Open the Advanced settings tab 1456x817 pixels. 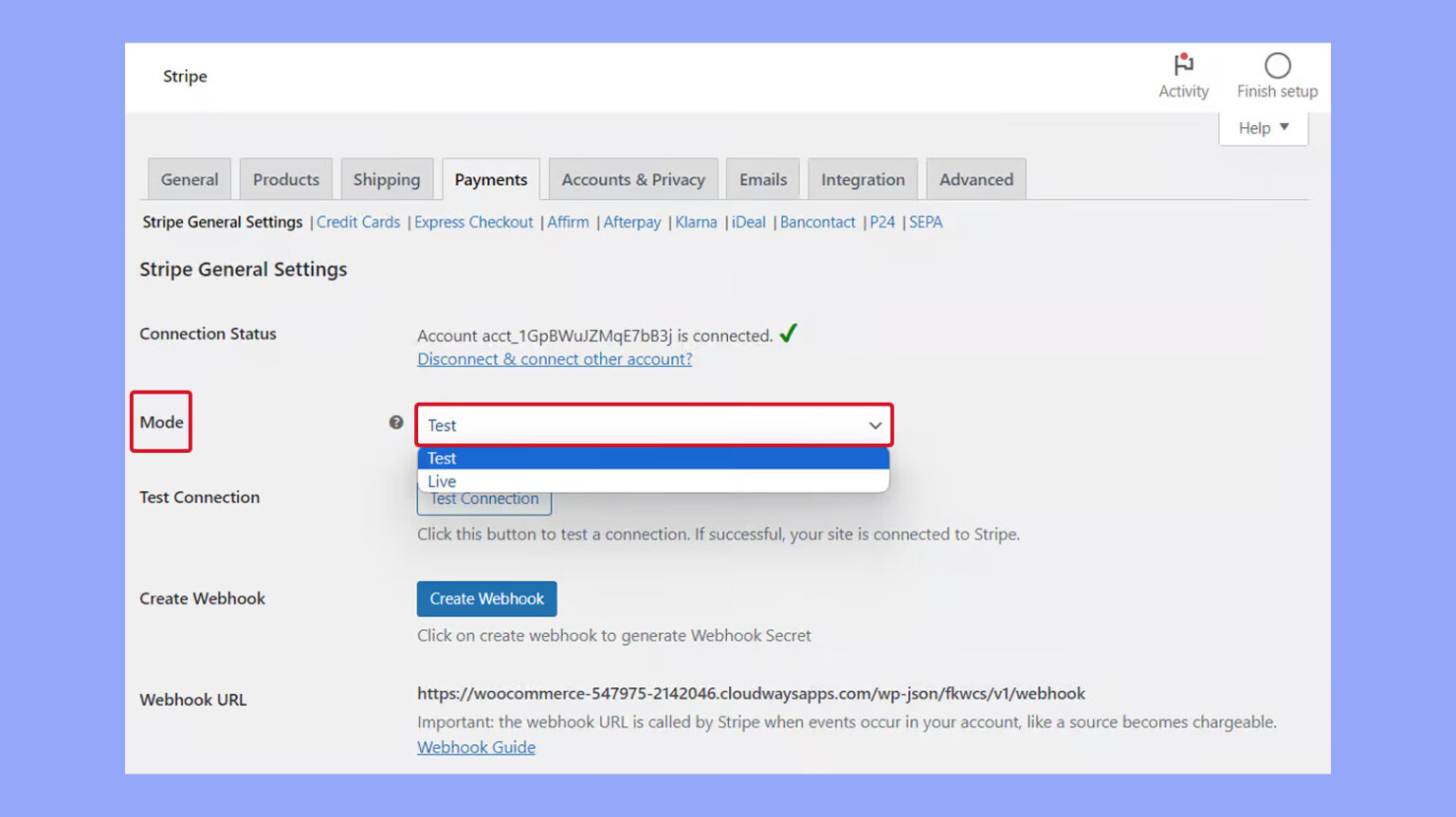[975, 178]
